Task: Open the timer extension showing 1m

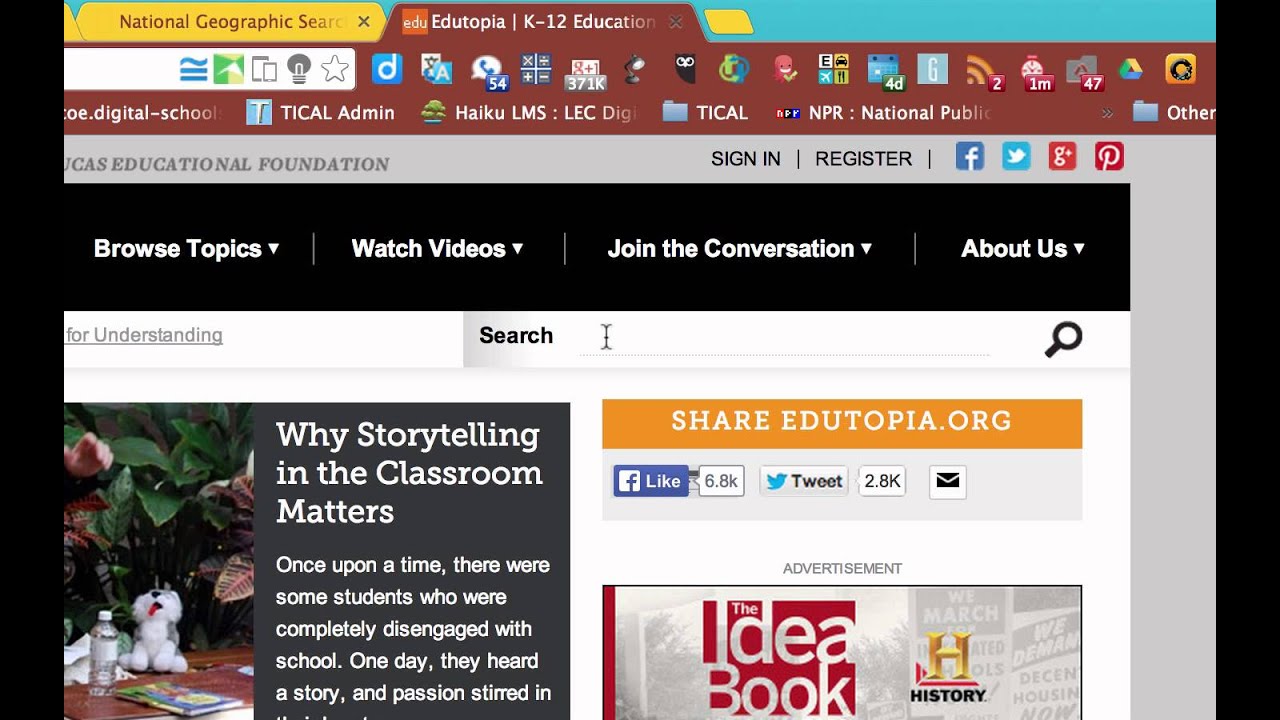Action: pos(1036,72)
